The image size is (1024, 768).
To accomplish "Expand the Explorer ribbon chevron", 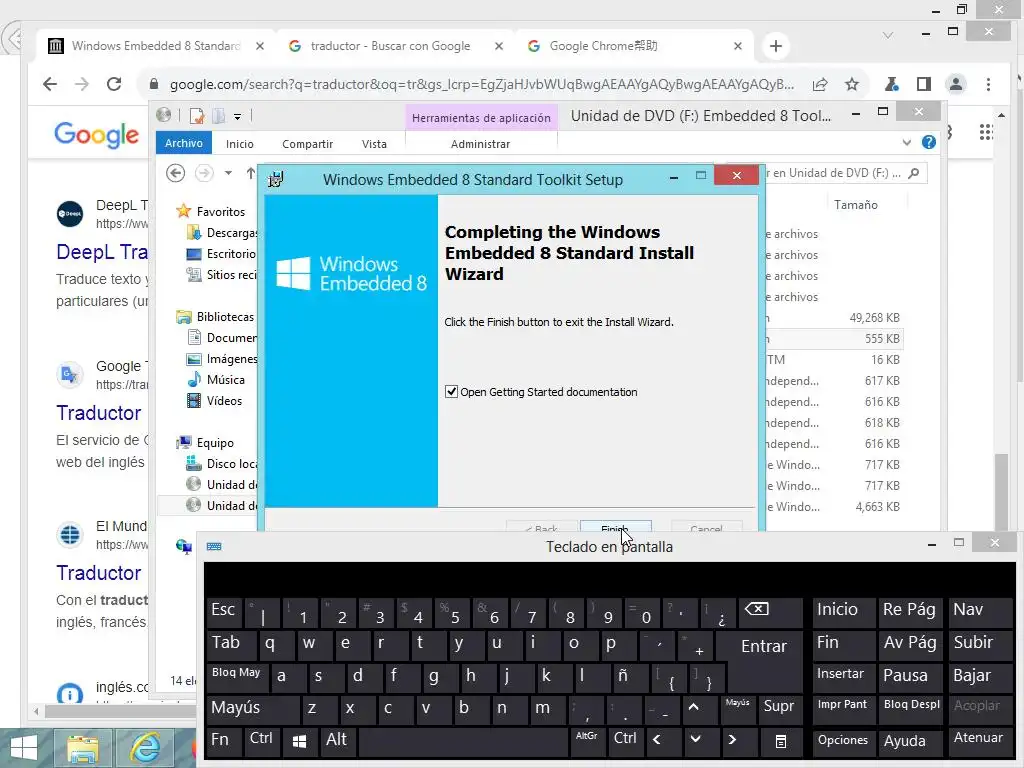I will (x=906, y=142).
